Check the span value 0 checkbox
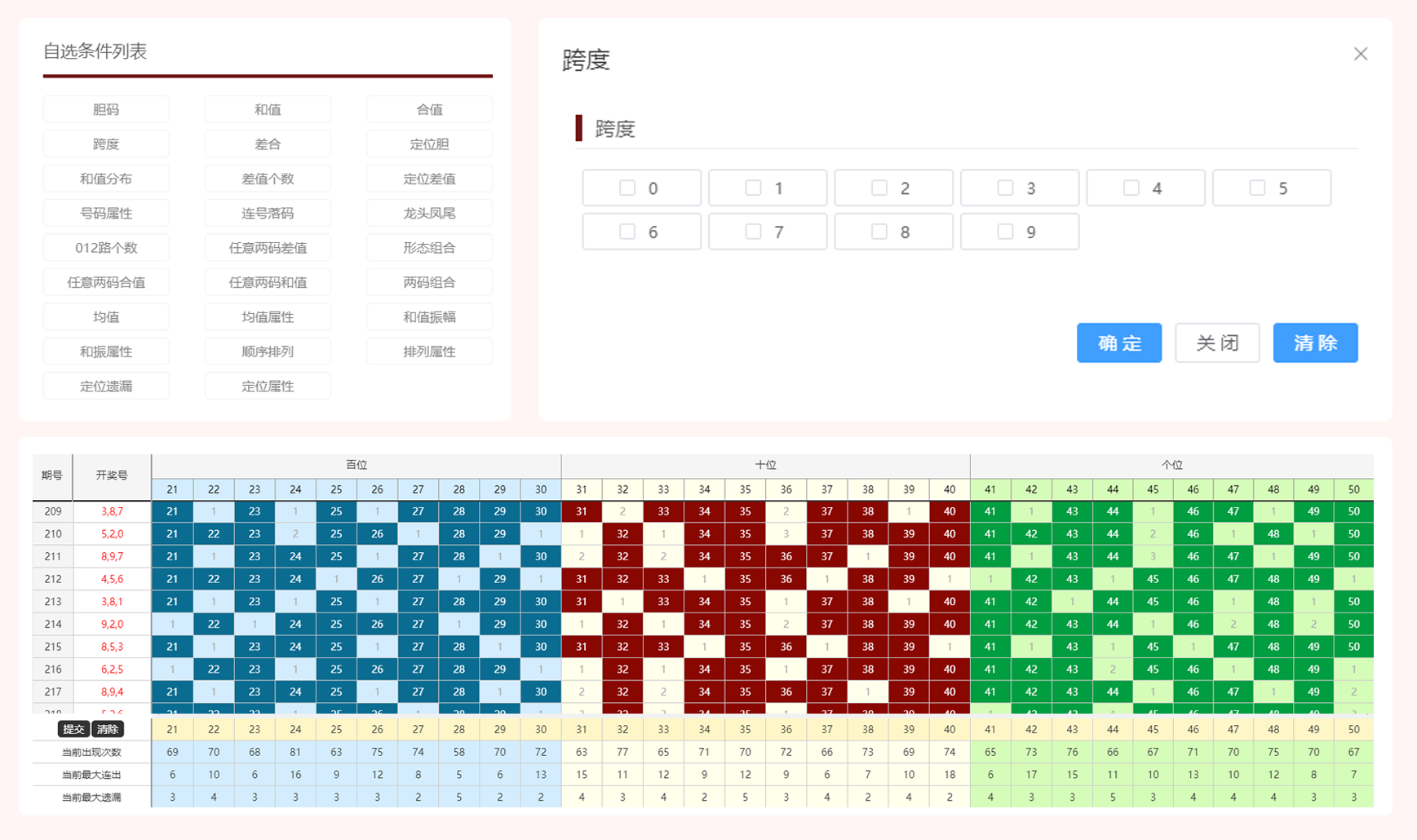 [x=627, y=188]
